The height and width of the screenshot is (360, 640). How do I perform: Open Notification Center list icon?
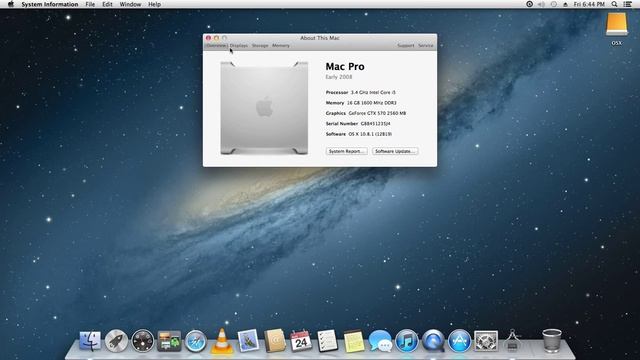pyautogui.click(x=628, y=4)
